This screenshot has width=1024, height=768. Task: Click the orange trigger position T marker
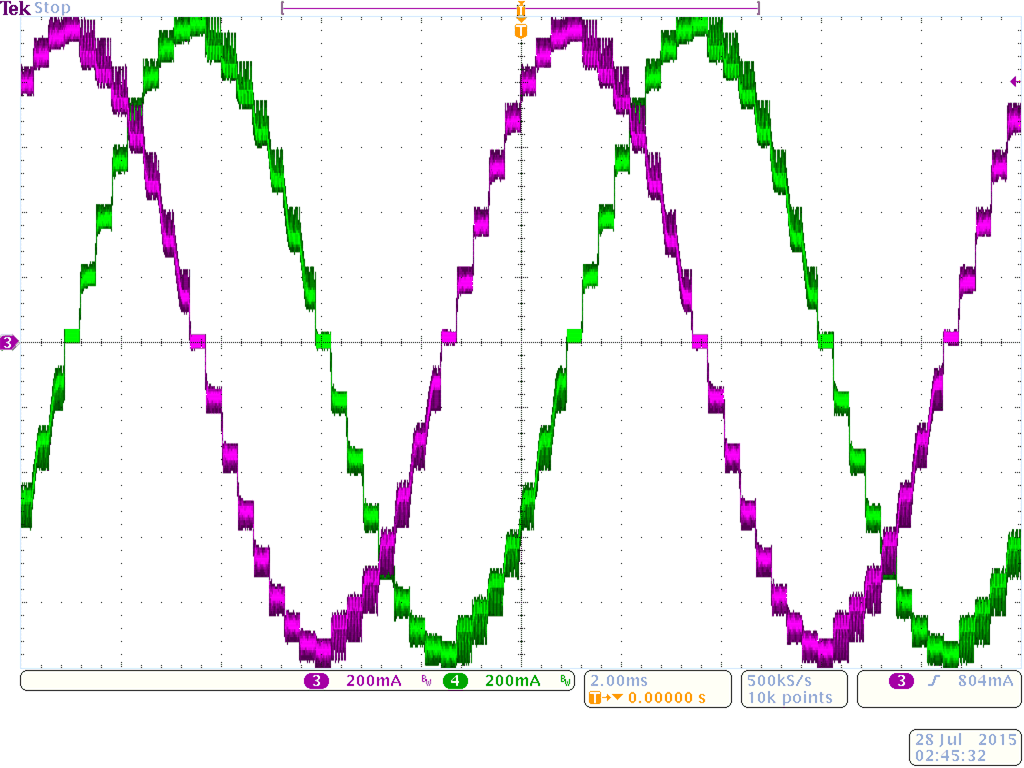[x=519, y=31]
